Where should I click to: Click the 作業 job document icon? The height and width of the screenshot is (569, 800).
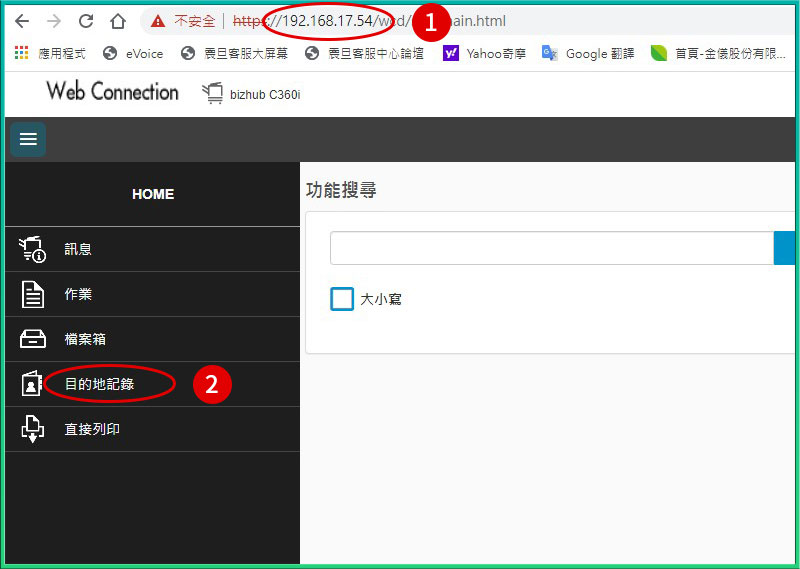33,294
